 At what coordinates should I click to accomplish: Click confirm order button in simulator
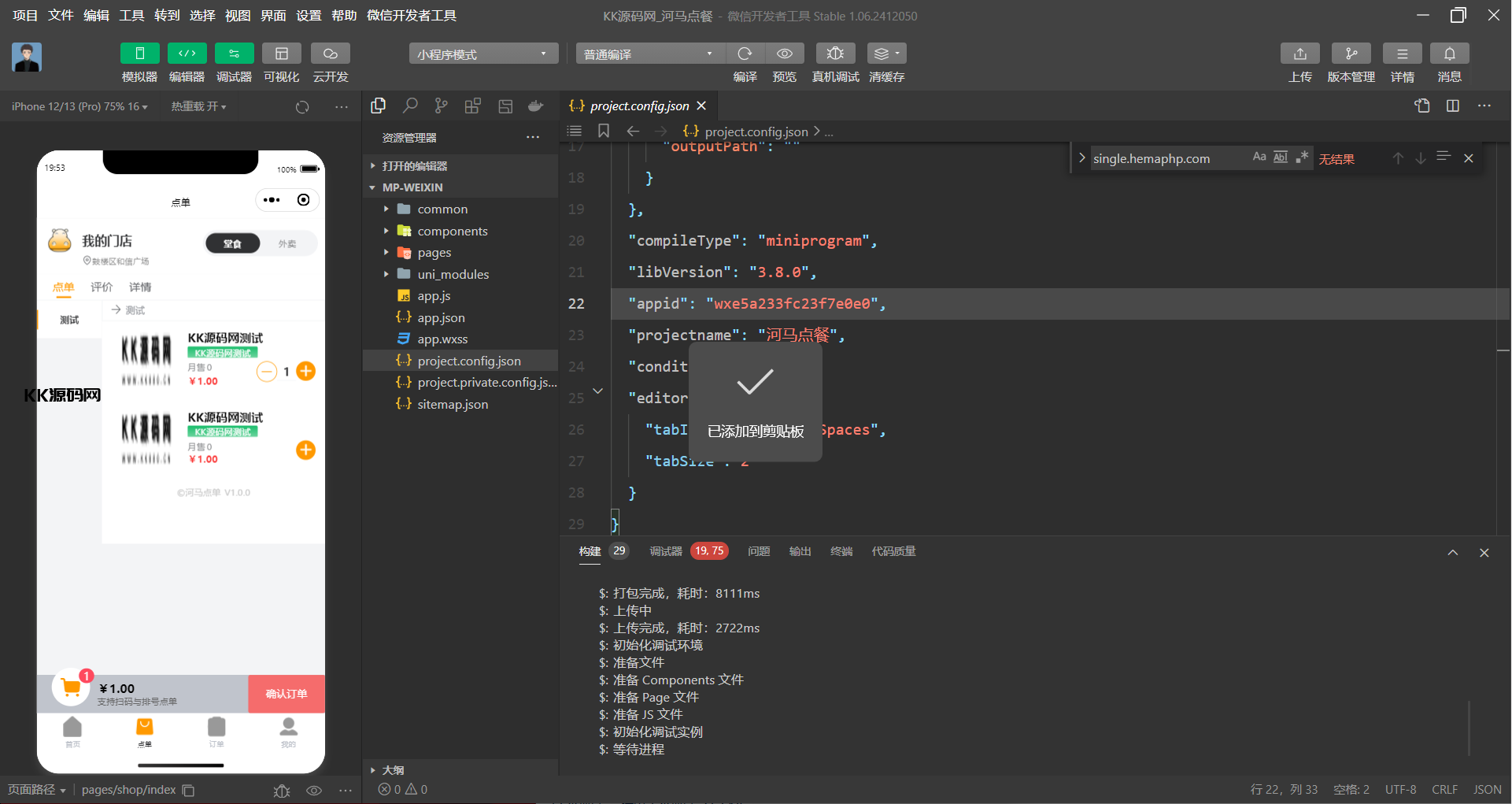tap(287, 694)
